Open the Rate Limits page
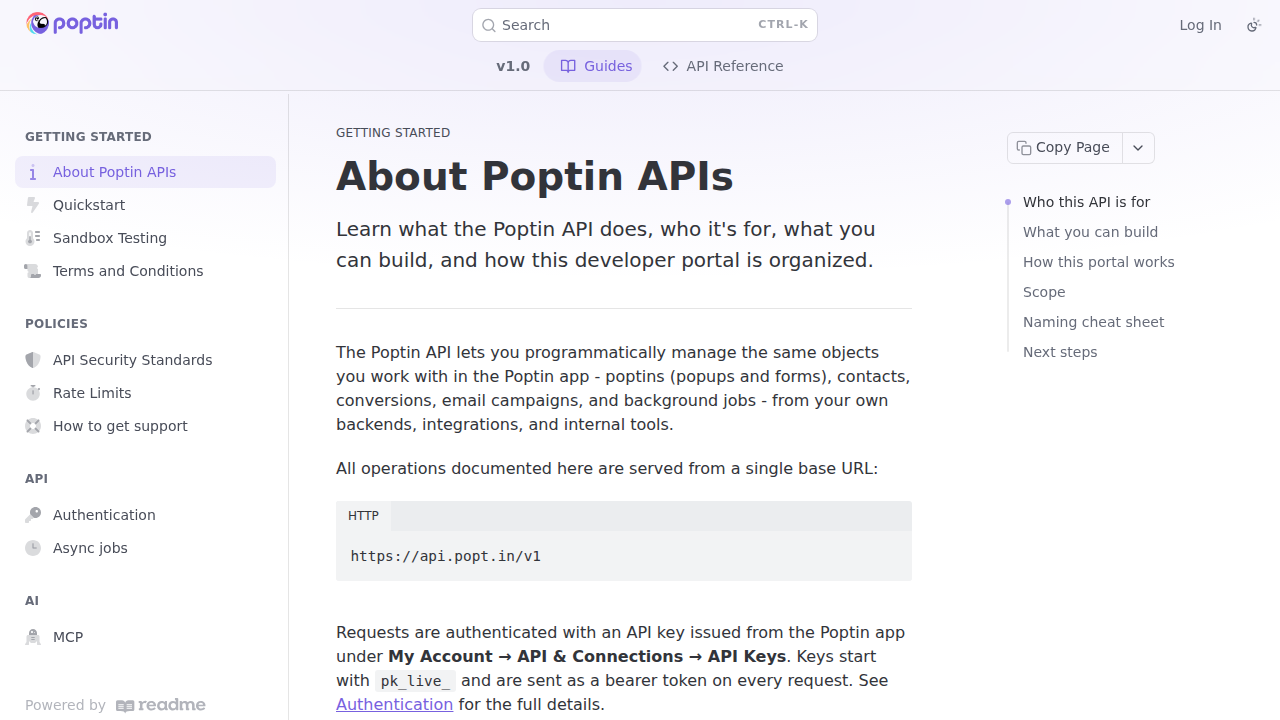This screenshot has width=1280, height=720. (145, 393)
